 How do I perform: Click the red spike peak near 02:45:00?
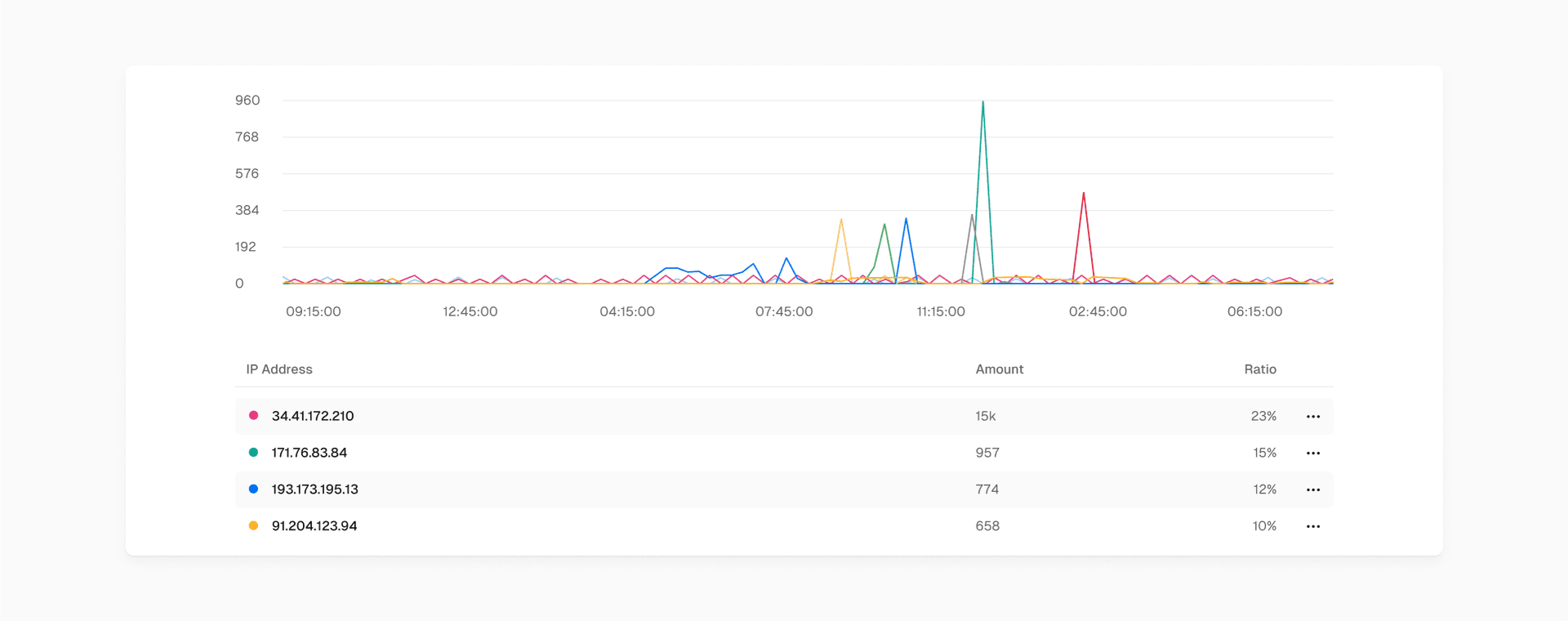1083,194
